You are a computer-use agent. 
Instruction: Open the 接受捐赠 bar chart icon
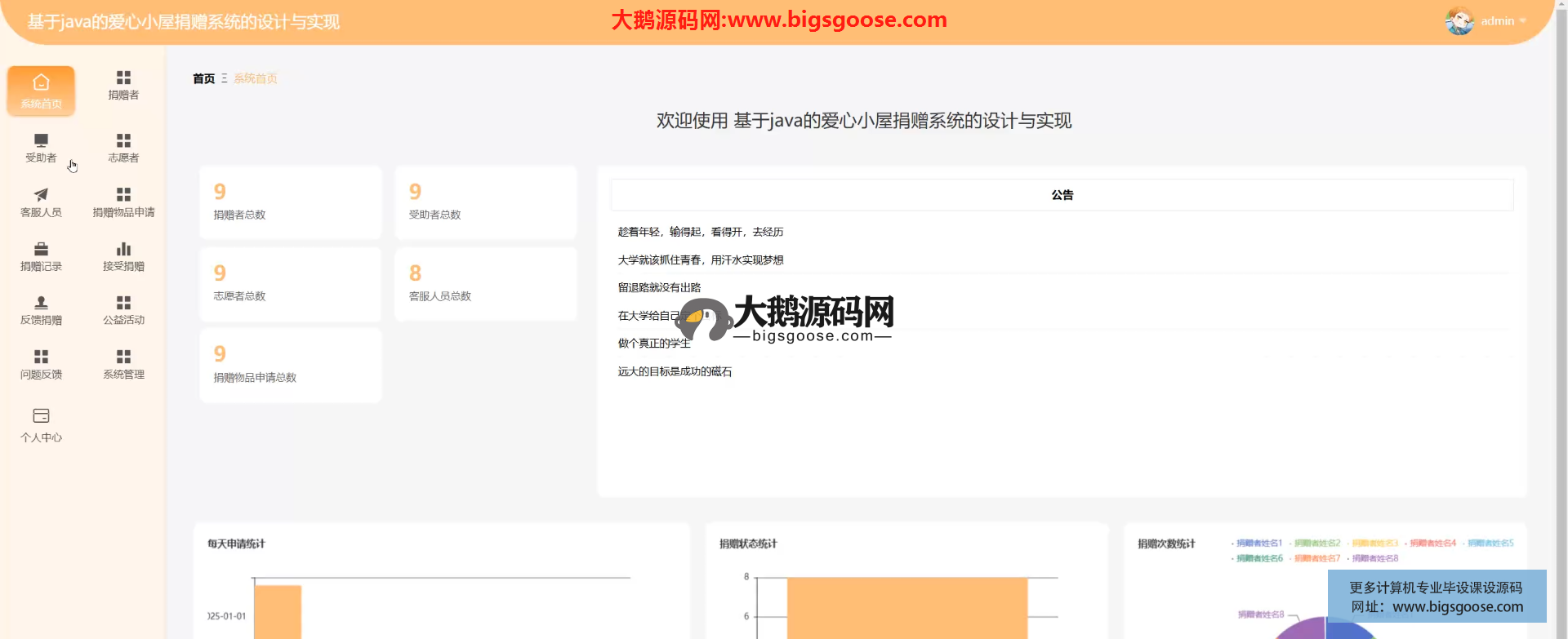click(123, 249)
